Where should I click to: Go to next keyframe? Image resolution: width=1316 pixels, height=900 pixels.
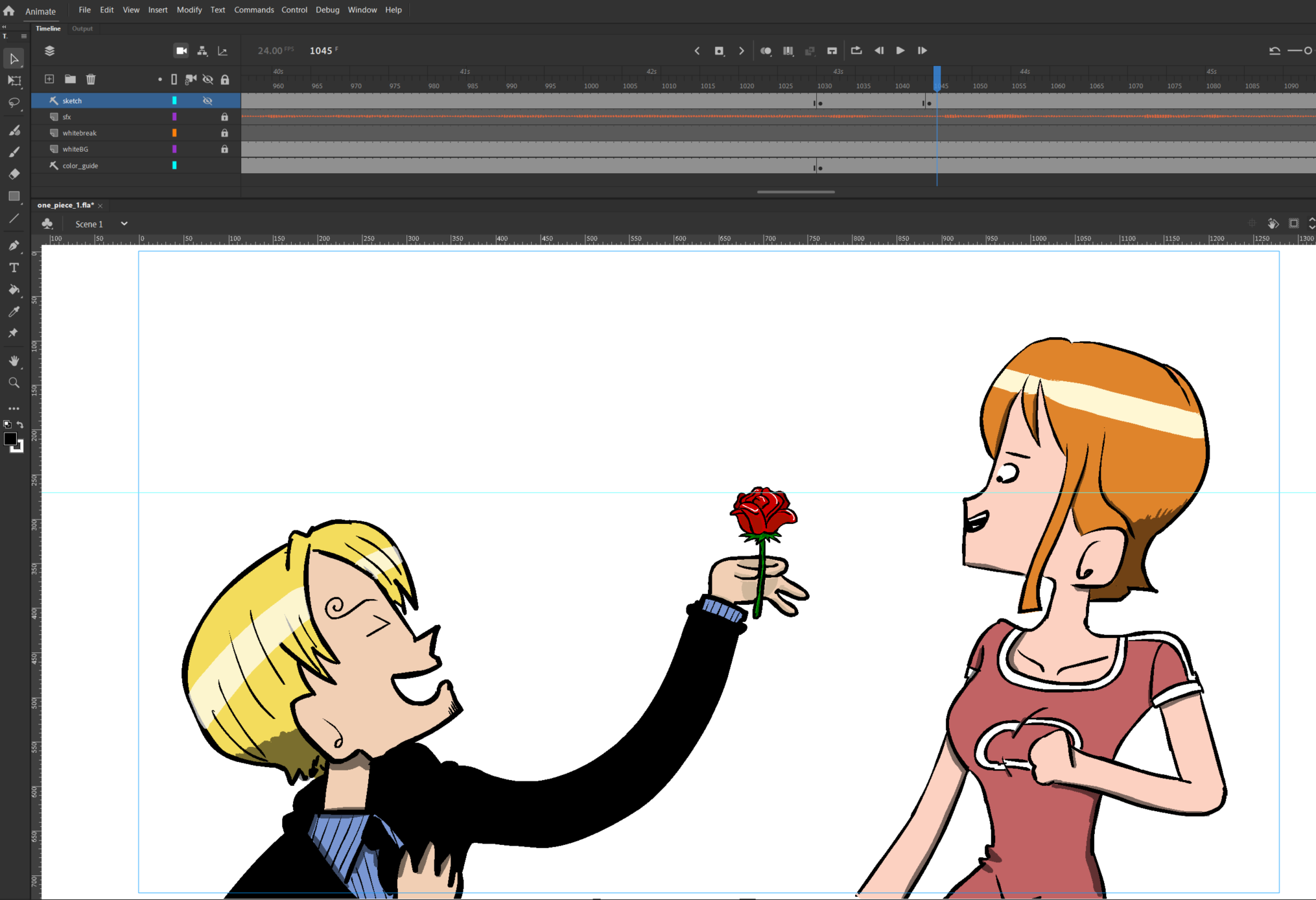click(x=742, y=51)
